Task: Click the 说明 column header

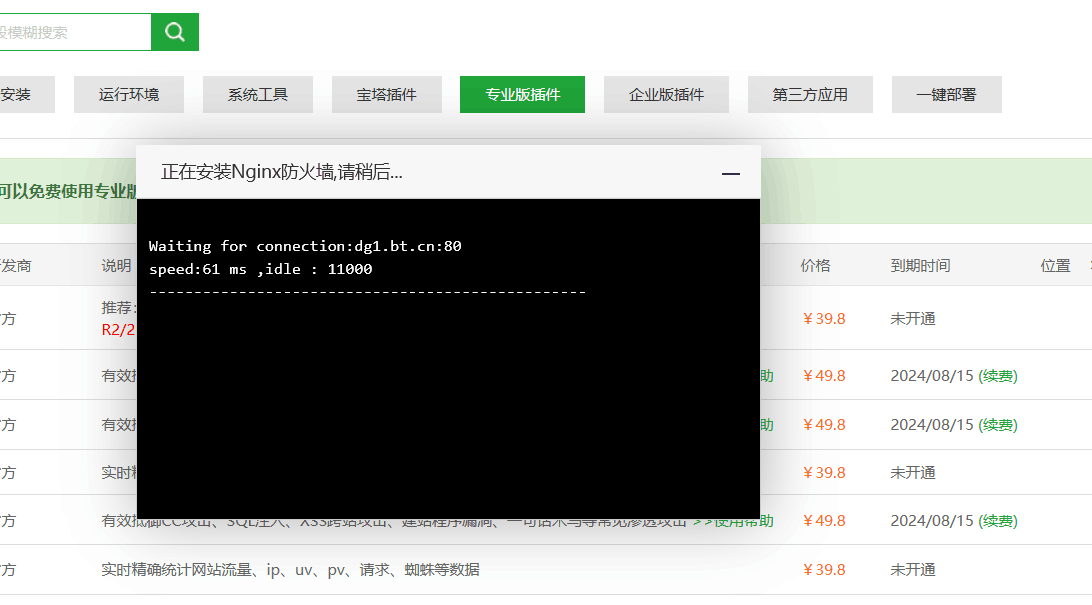Action: 116,265
